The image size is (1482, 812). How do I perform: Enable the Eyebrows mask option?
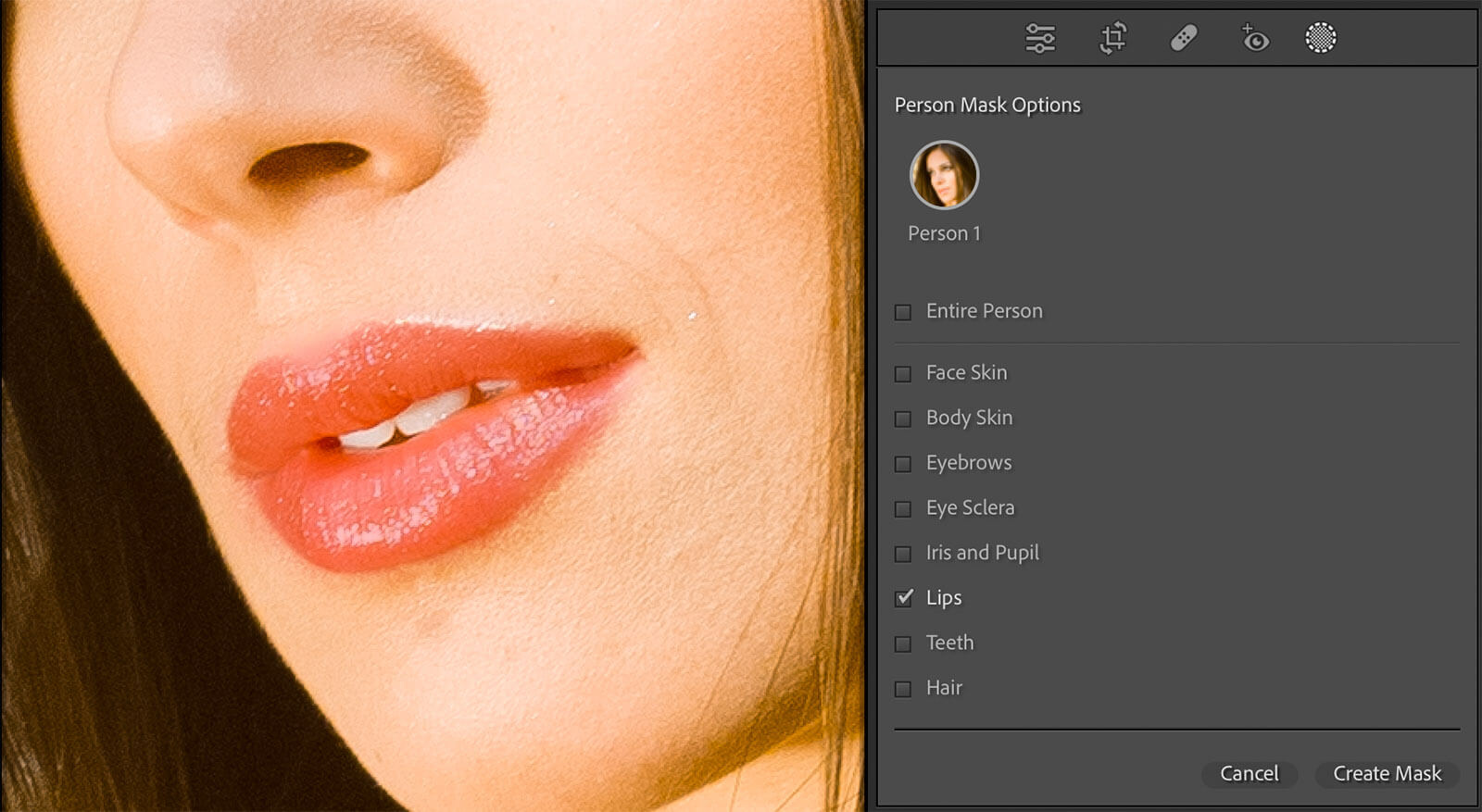903,464
